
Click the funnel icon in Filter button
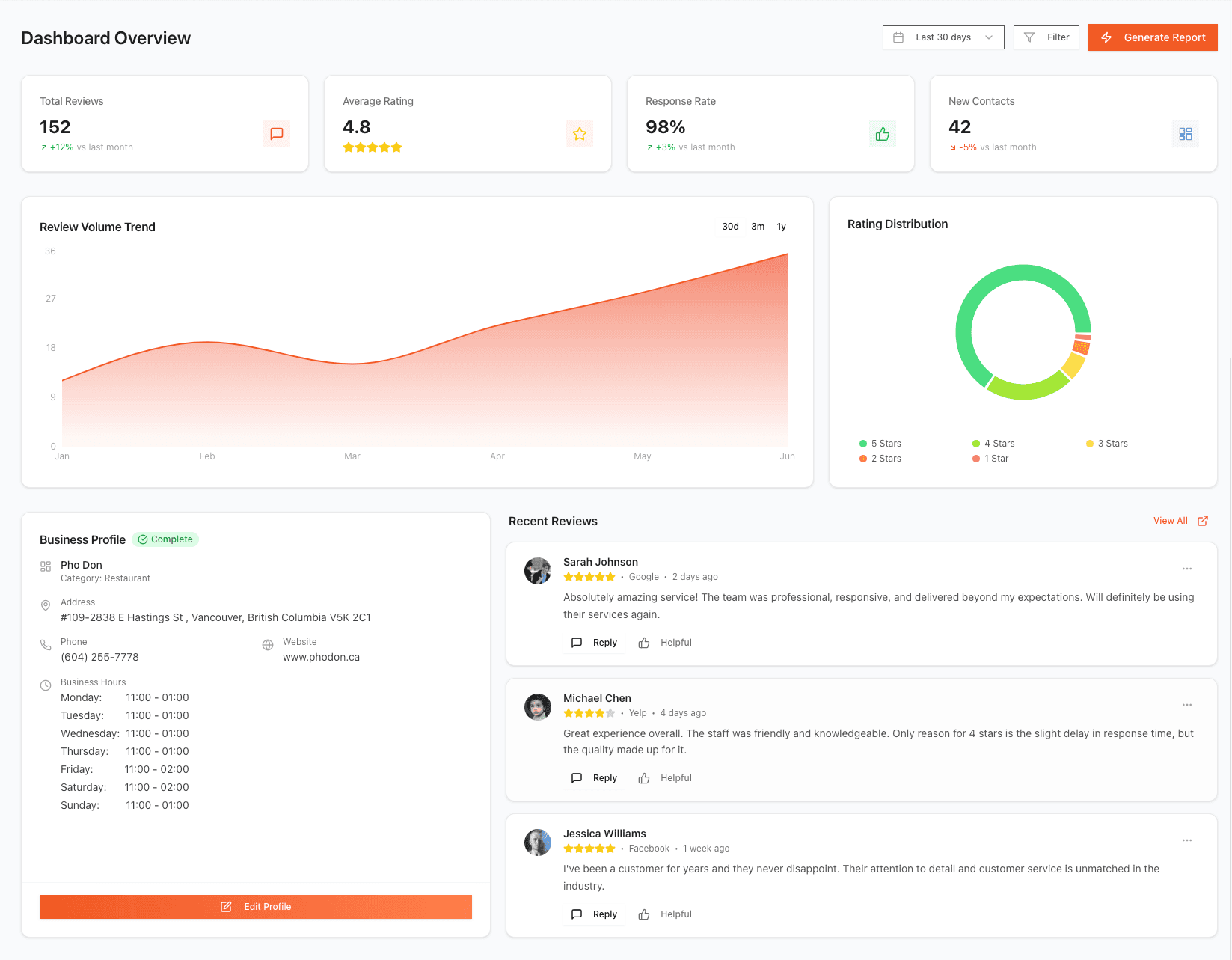(1029, 37)
